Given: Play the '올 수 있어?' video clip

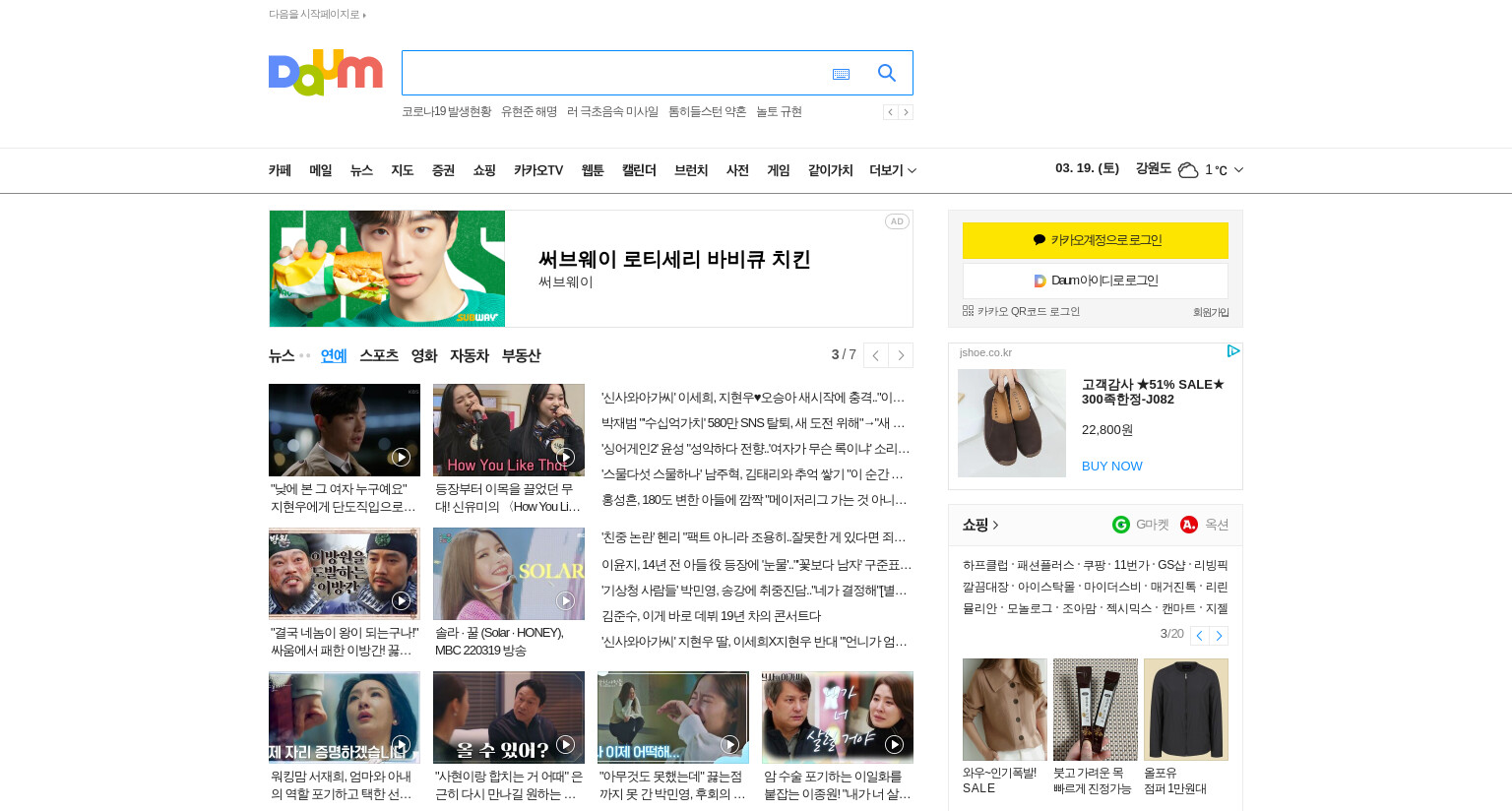Looking at the screenshot, I should coord(509,717).
